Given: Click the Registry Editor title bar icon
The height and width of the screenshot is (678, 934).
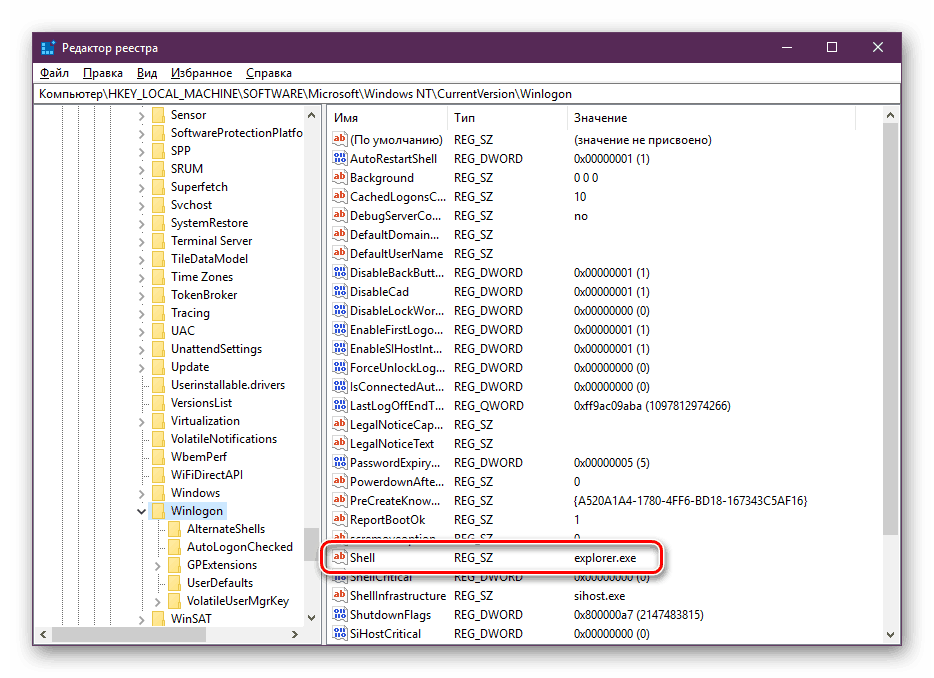Looking at the screenshot, I should [48, 48].
